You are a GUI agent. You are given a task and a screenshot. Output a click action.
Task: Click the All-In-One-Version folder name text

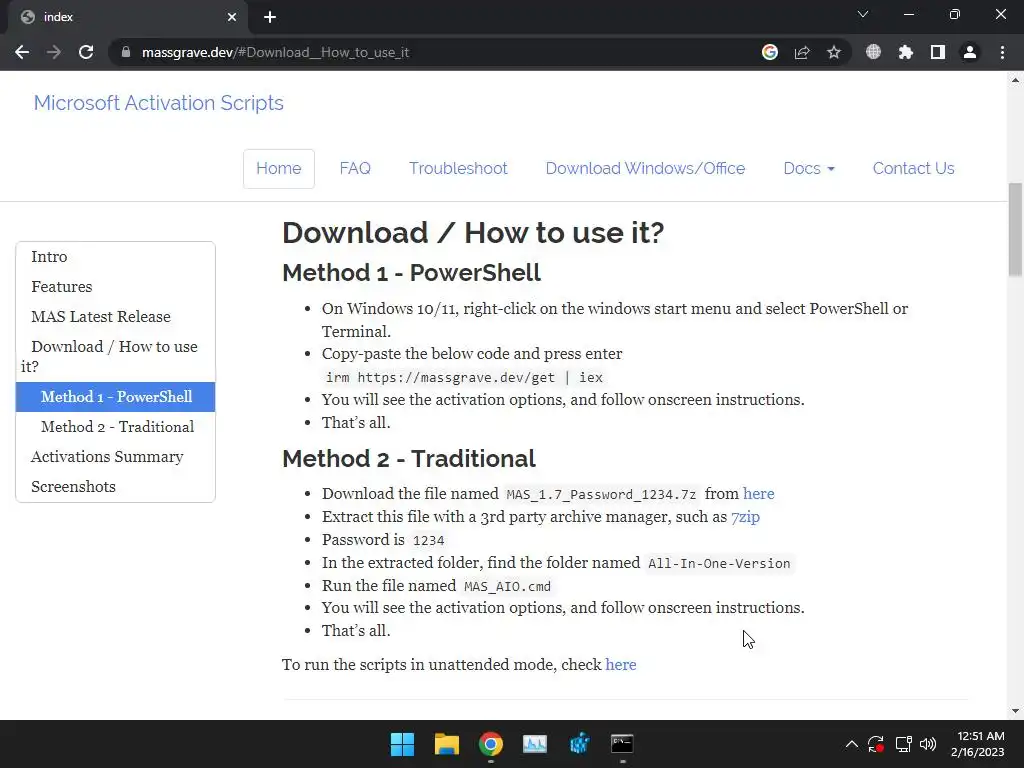coord(719,564)
